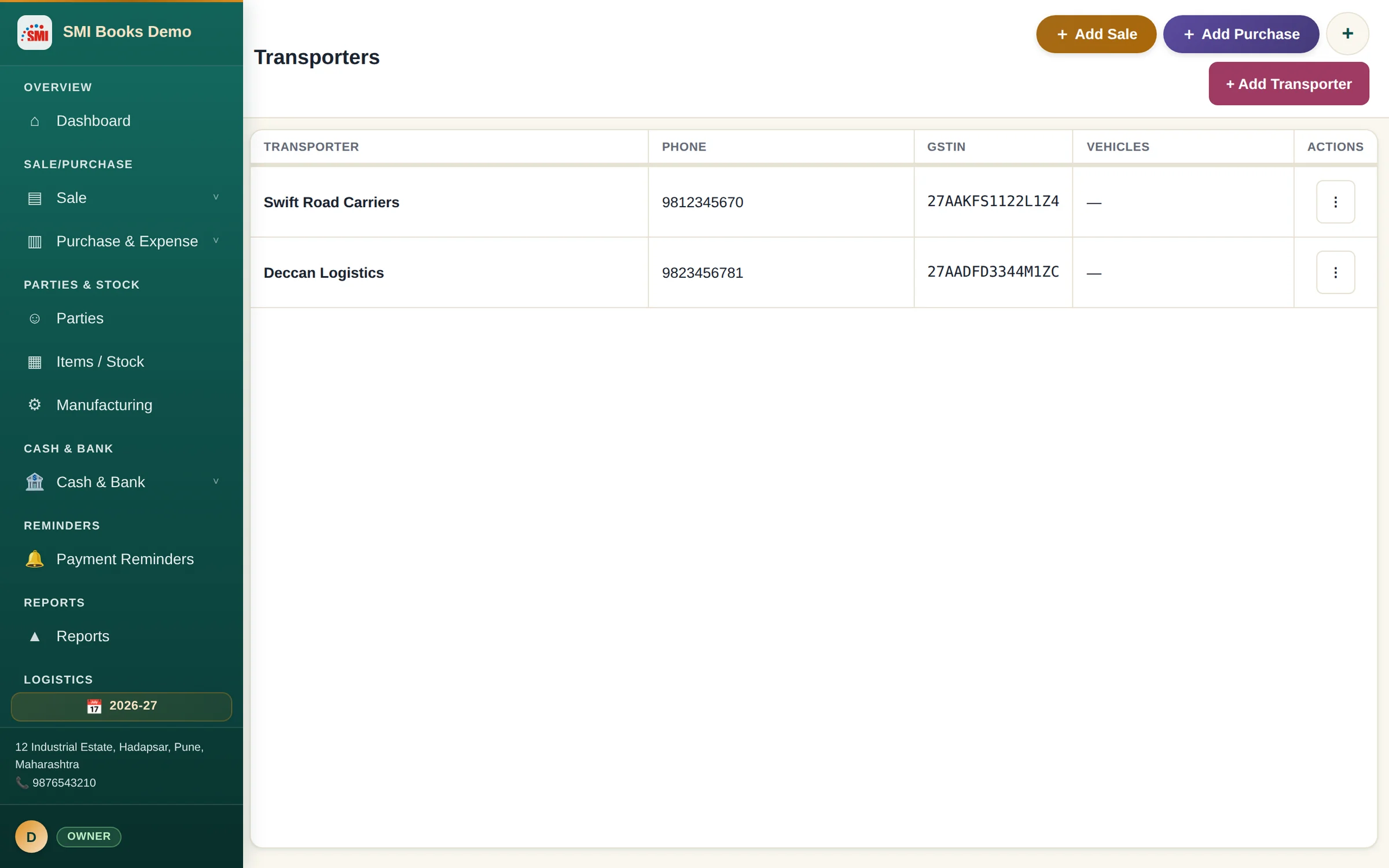Select Deccan Logistics row name
This screenshot has height=868, width=1389.
tap(324, 273)
